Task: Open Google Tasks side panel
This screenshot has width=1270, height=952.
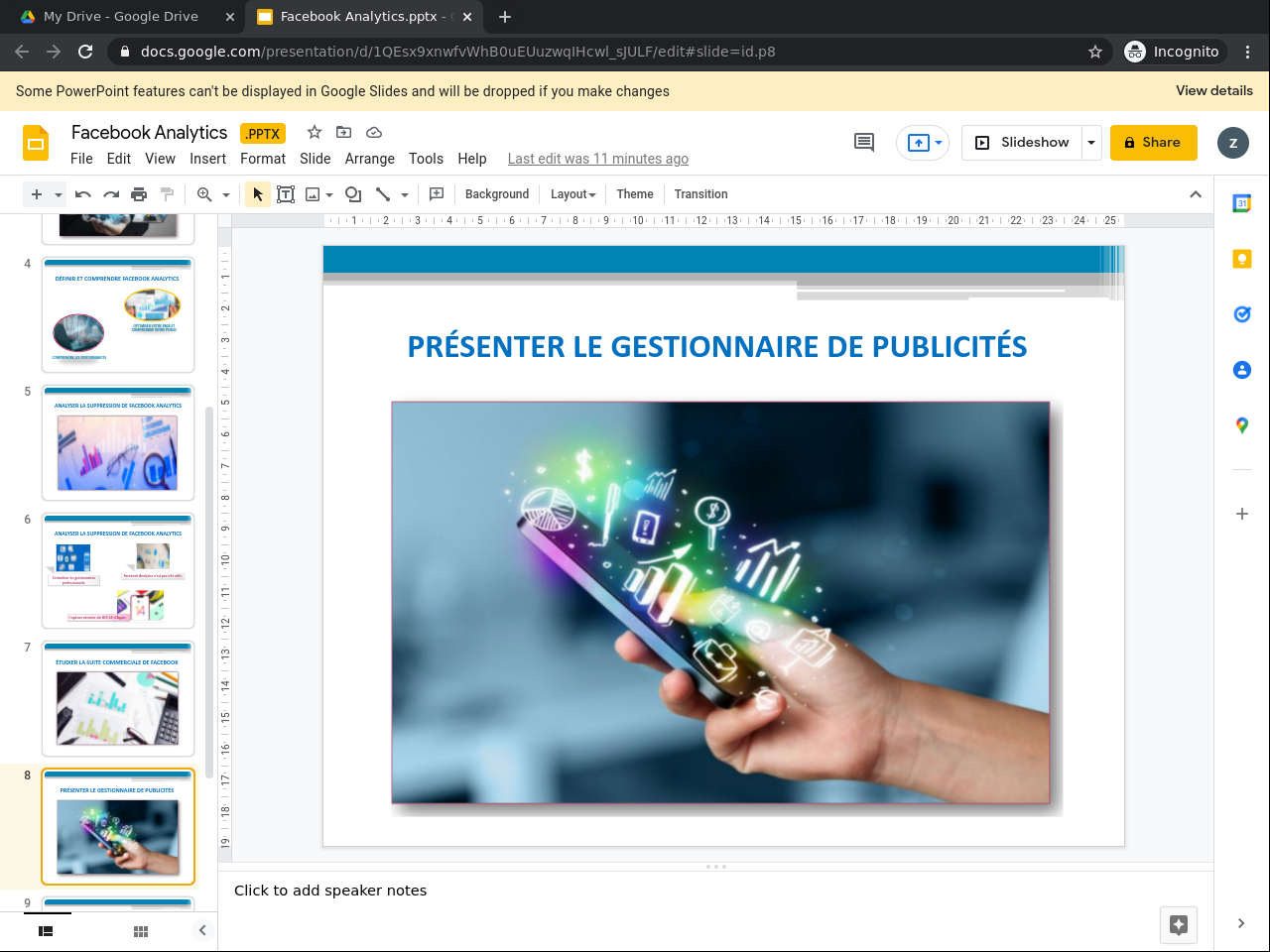Action: coord(1242,314)
